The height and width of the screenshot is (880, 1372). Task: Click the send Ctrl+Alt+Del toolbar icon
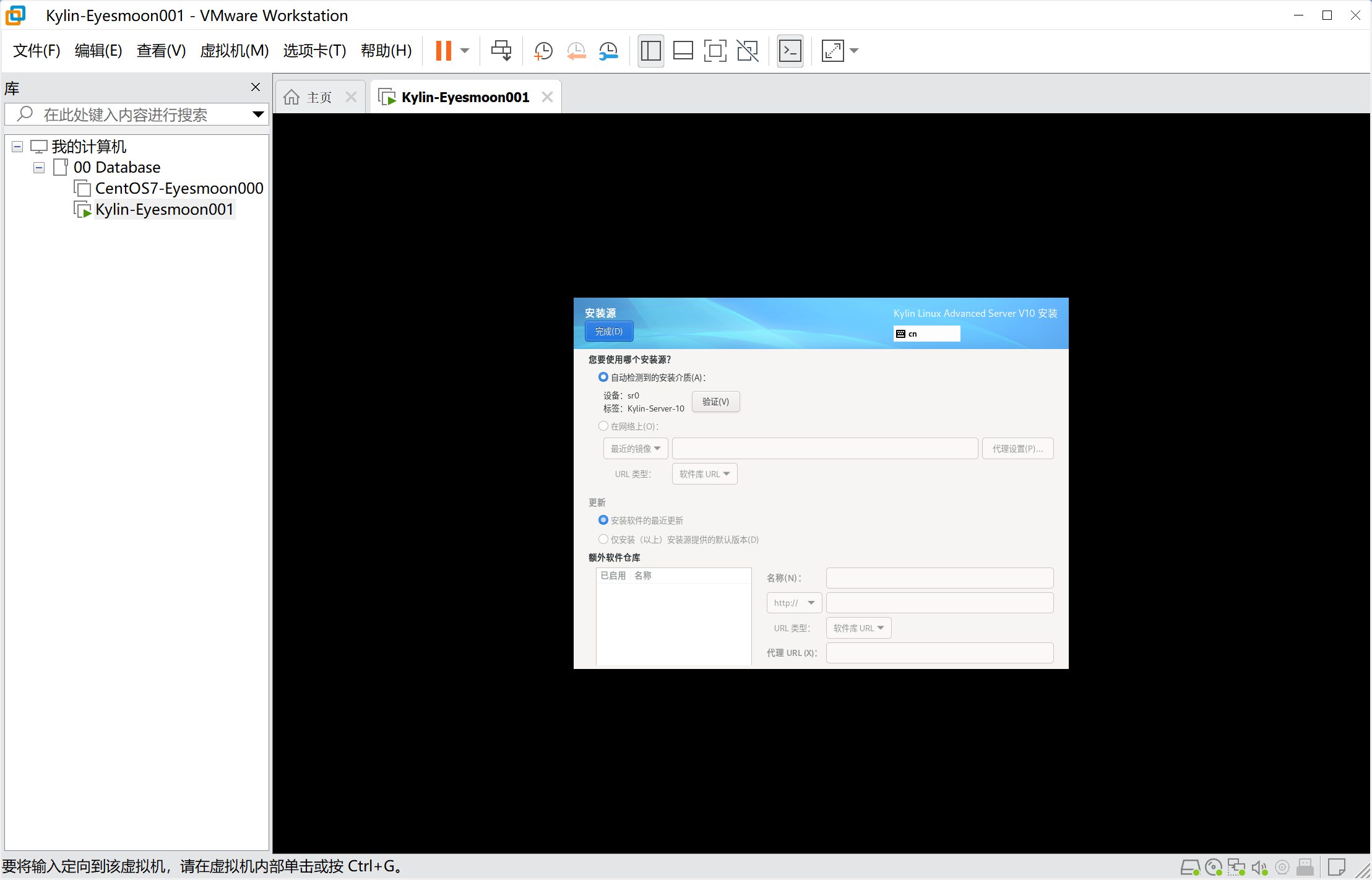[x=501, y=51]
